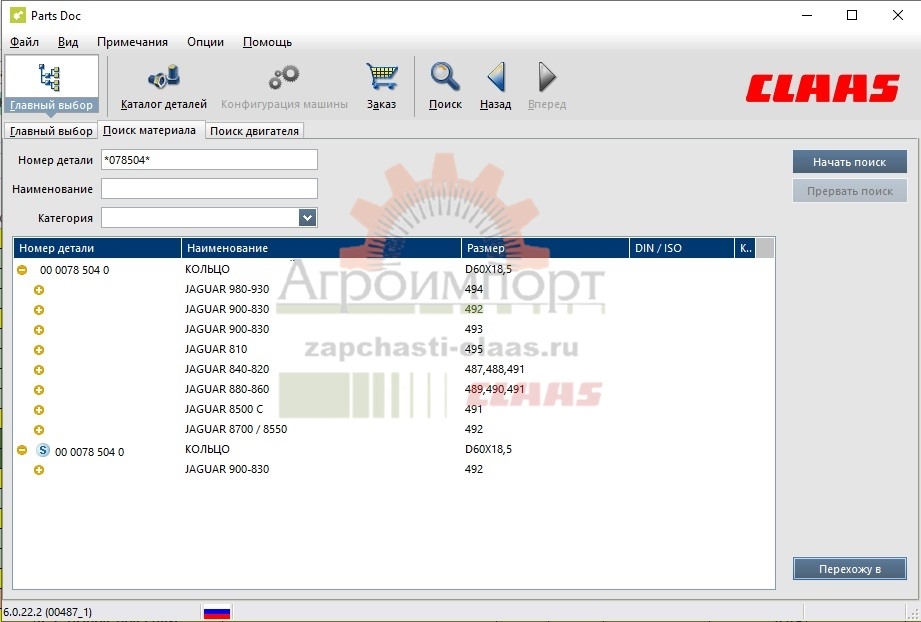The image size is (921, 622).
Task: Open Поиск magnifier tool
Action: [445, 86]
